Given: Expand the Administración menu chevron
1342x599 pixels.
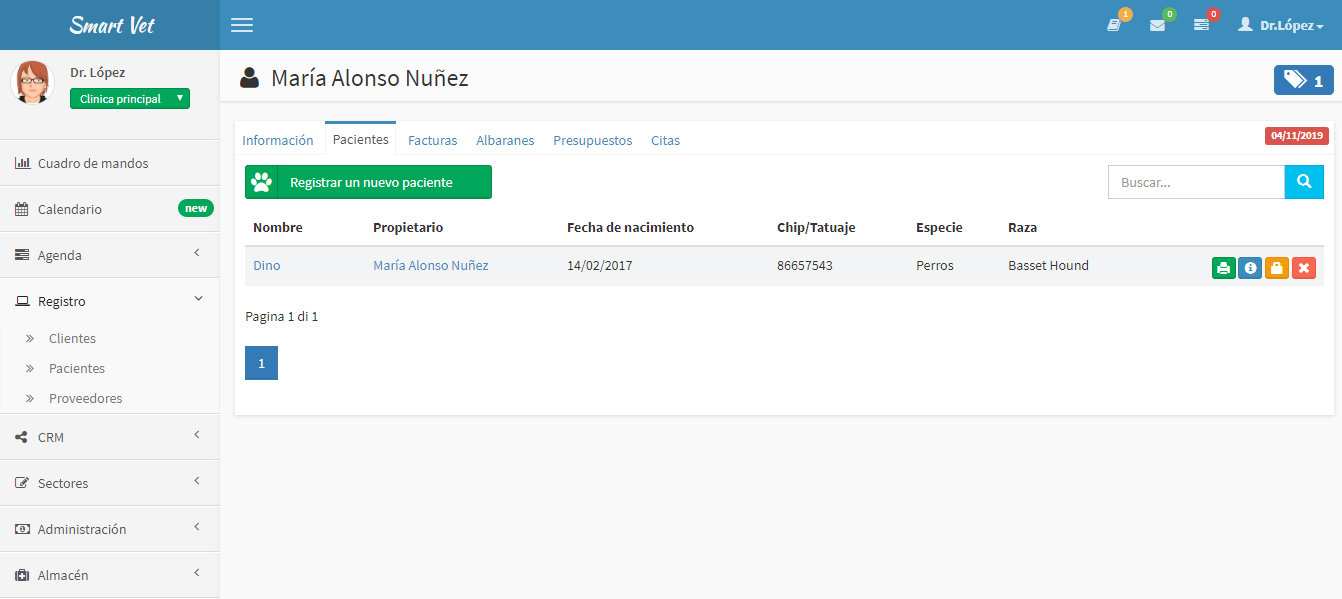Looking at the screenshot, I should [x=197, y=527].
